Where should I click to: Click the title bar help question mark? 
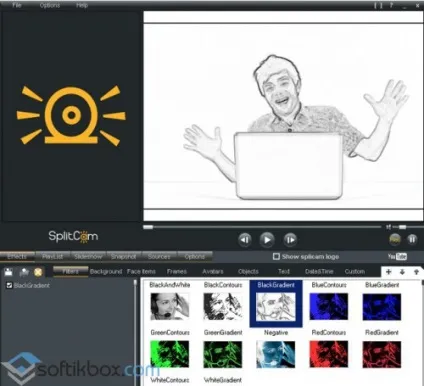click(x=391, y=5)
